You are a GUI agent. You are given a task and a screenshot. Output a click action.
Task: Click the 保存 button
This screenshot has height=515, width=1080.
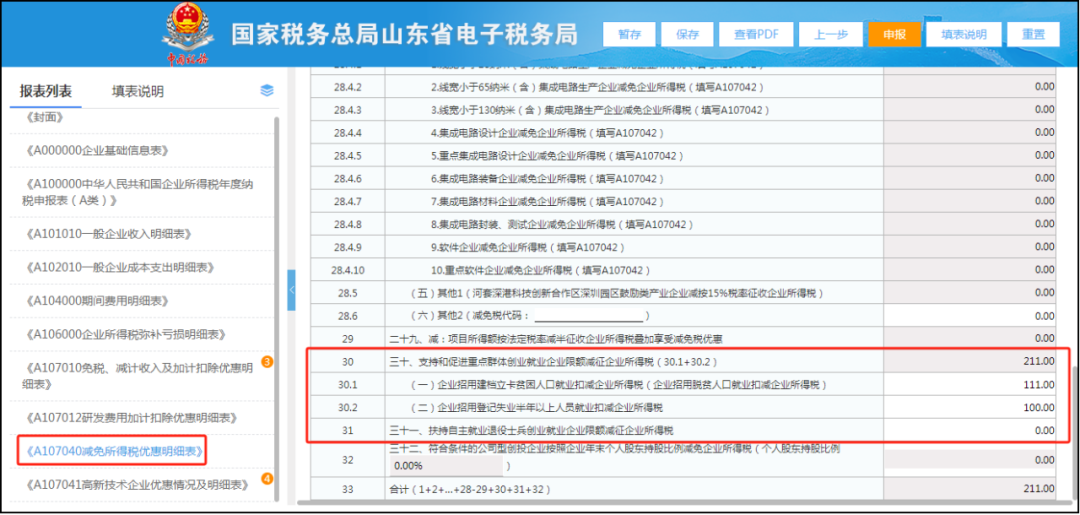(x=687, y=34)
